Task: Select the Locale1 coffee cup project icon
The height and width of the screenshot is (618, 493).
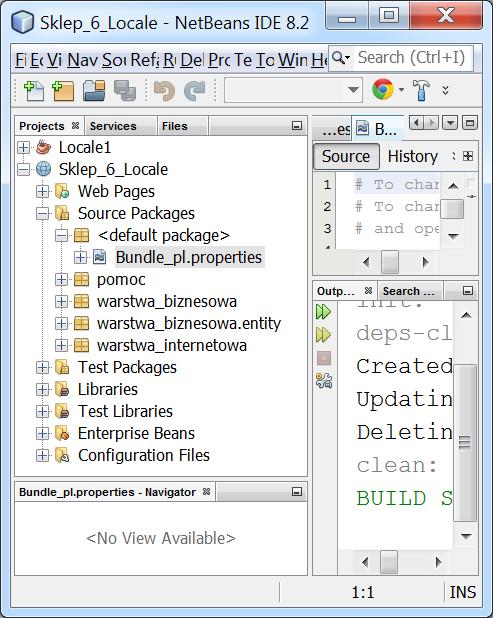Action: [x=43, y=147]
